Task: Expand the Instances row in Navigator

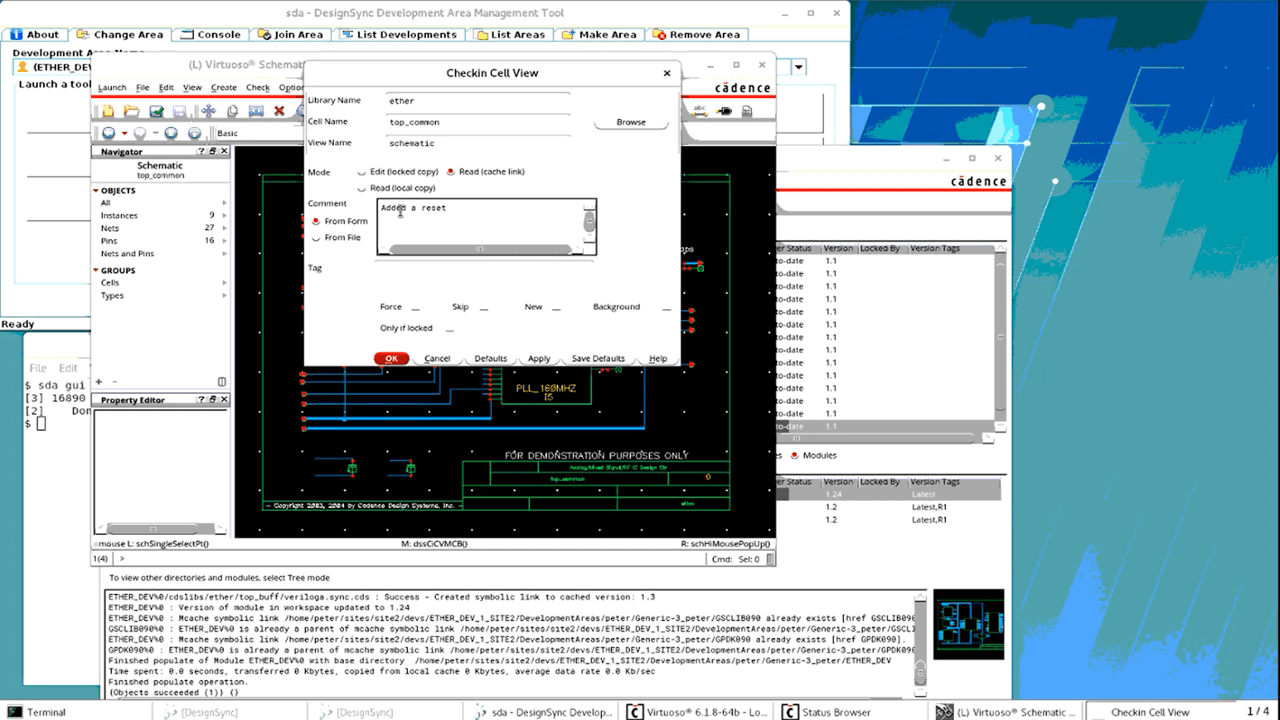Action: click(x=224, y=216)
